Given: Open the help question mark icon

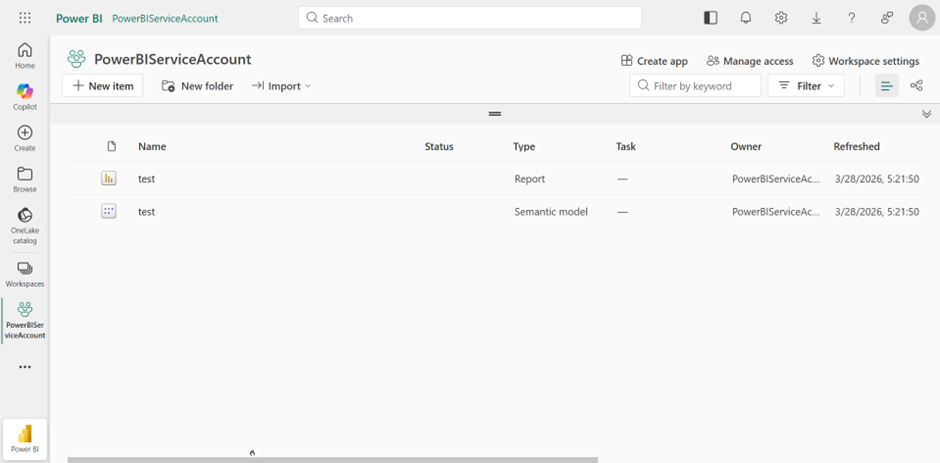Looking at the screenshot, I should [851, 18].
